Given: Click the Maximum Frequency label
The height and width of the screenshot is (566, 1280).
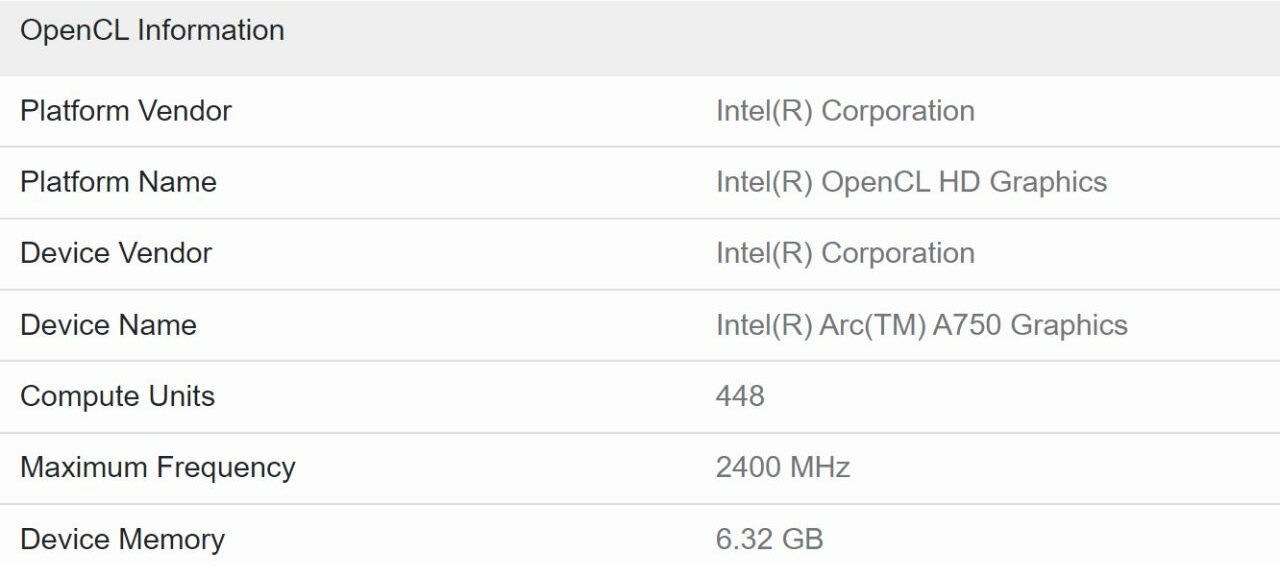Looking at the screenshot, I should pyautogui.click(x=157, y=467).
